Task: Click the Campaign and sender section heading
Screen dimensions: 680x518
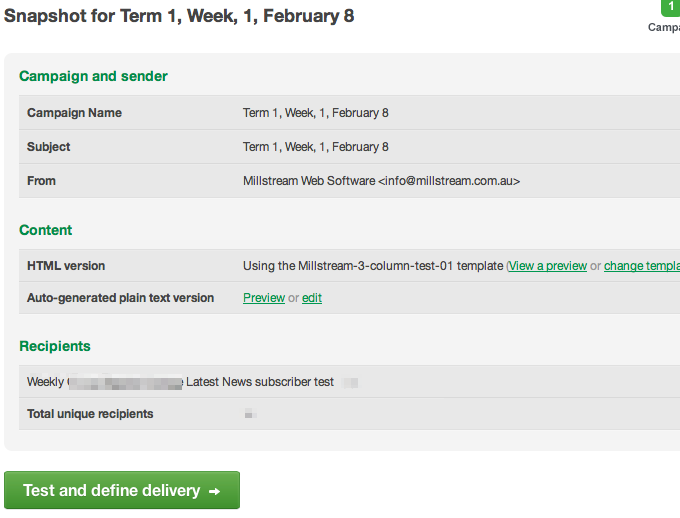Action: (93, 76)
